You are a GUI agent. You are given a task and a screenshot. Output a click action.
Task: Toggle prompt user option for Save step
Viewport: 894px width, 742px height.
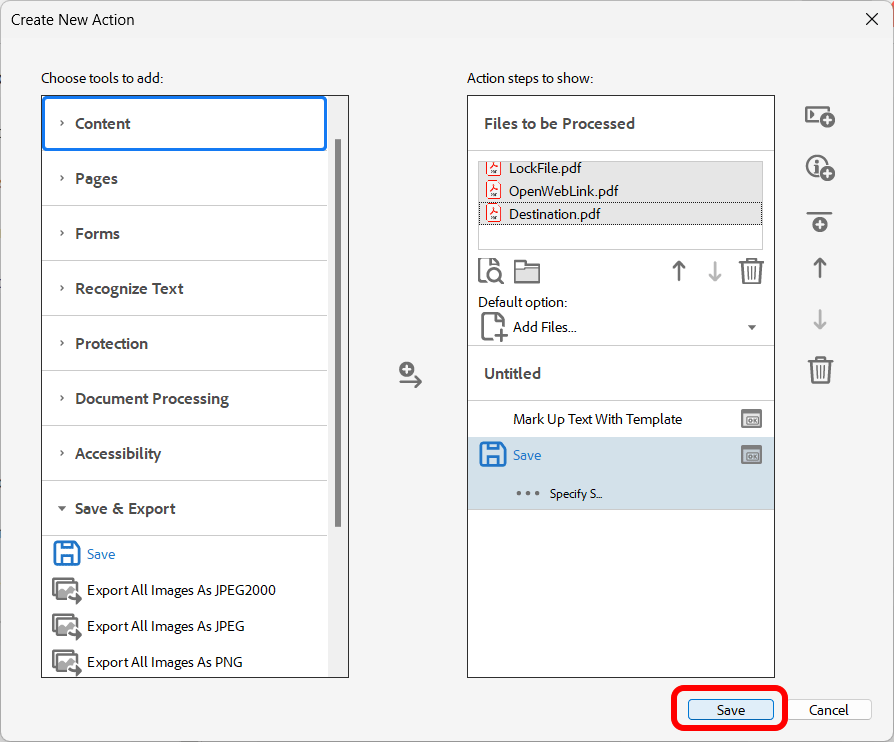click(x=751, y=455)
